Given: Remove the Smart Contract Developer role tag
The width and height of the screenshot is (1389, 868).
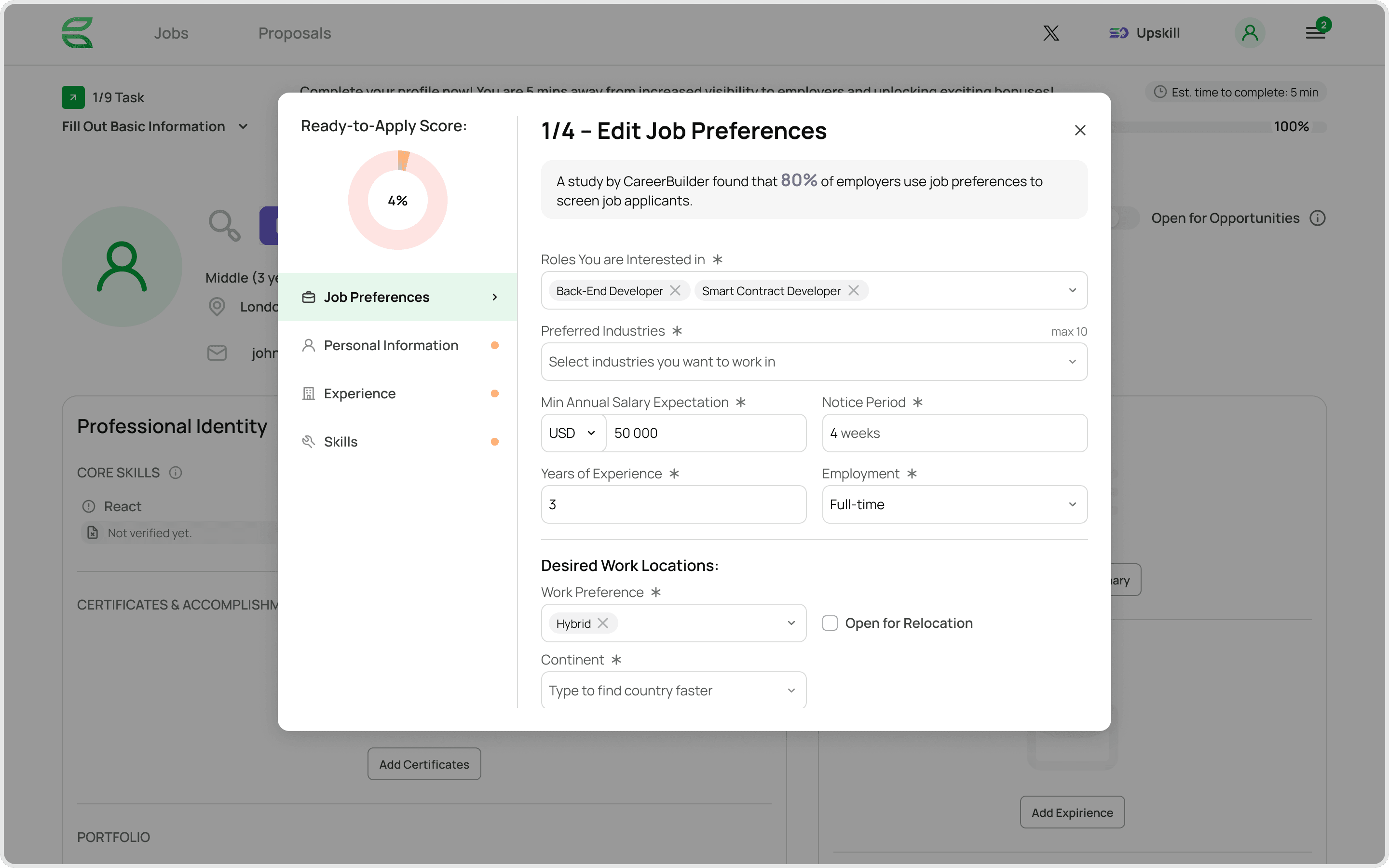Looking at the screenshot, I should pos(854,290).
